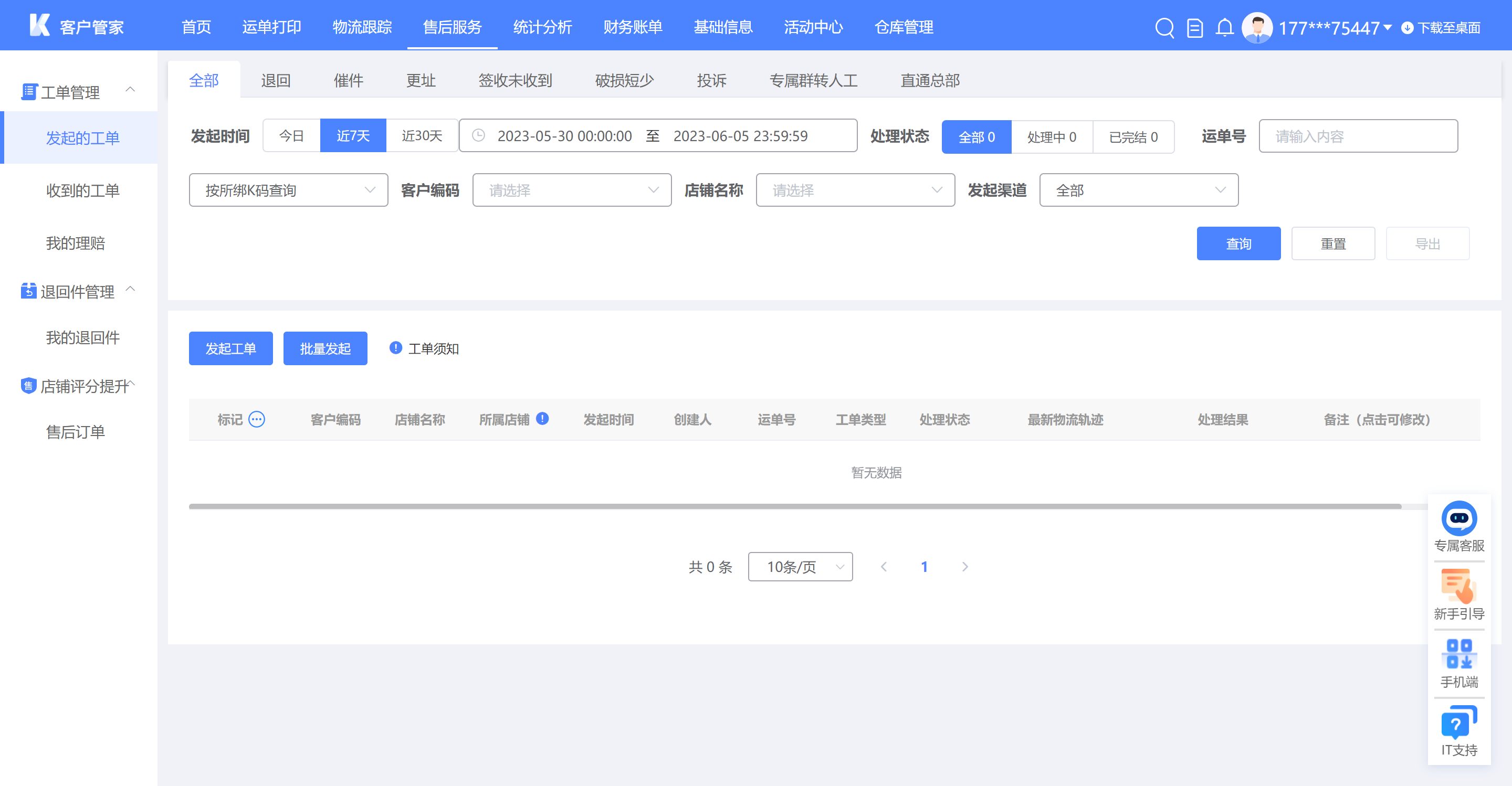Click the 发起工单 button

click(x=230, y=348)
